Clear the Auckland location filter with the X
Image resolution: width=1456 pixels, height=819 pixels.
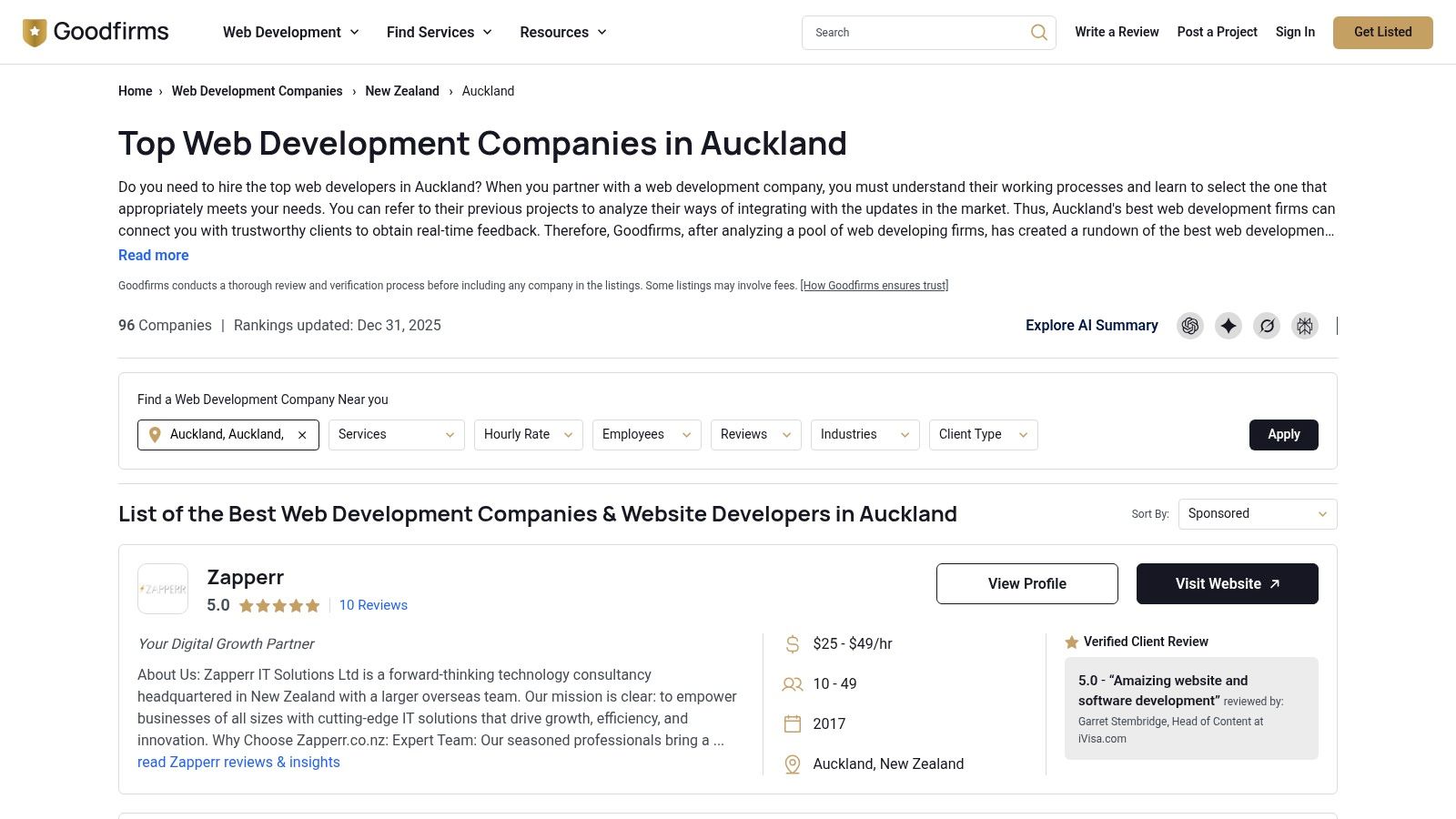[x=302, y=435]
